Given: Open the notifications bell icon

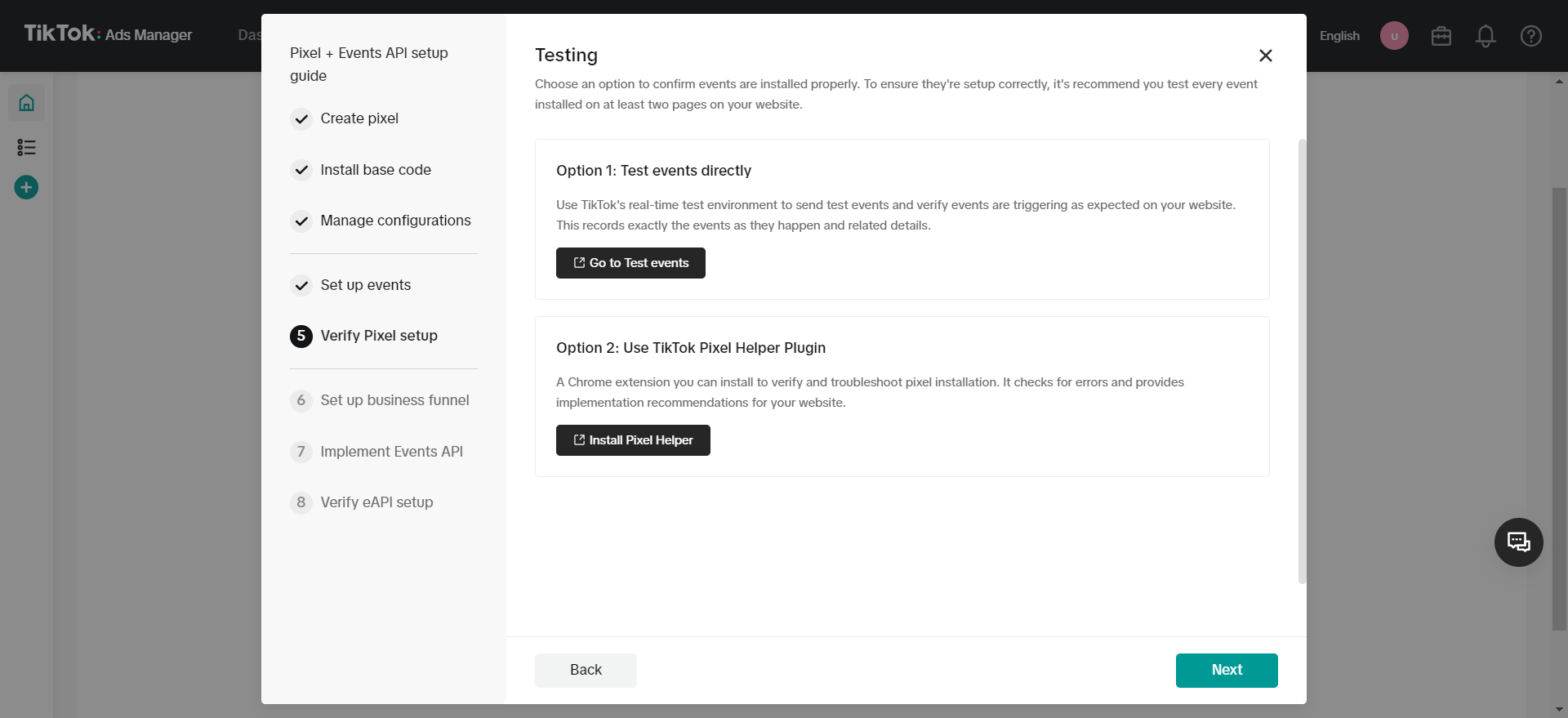Looking at the screenshot, I should 1486,36.
